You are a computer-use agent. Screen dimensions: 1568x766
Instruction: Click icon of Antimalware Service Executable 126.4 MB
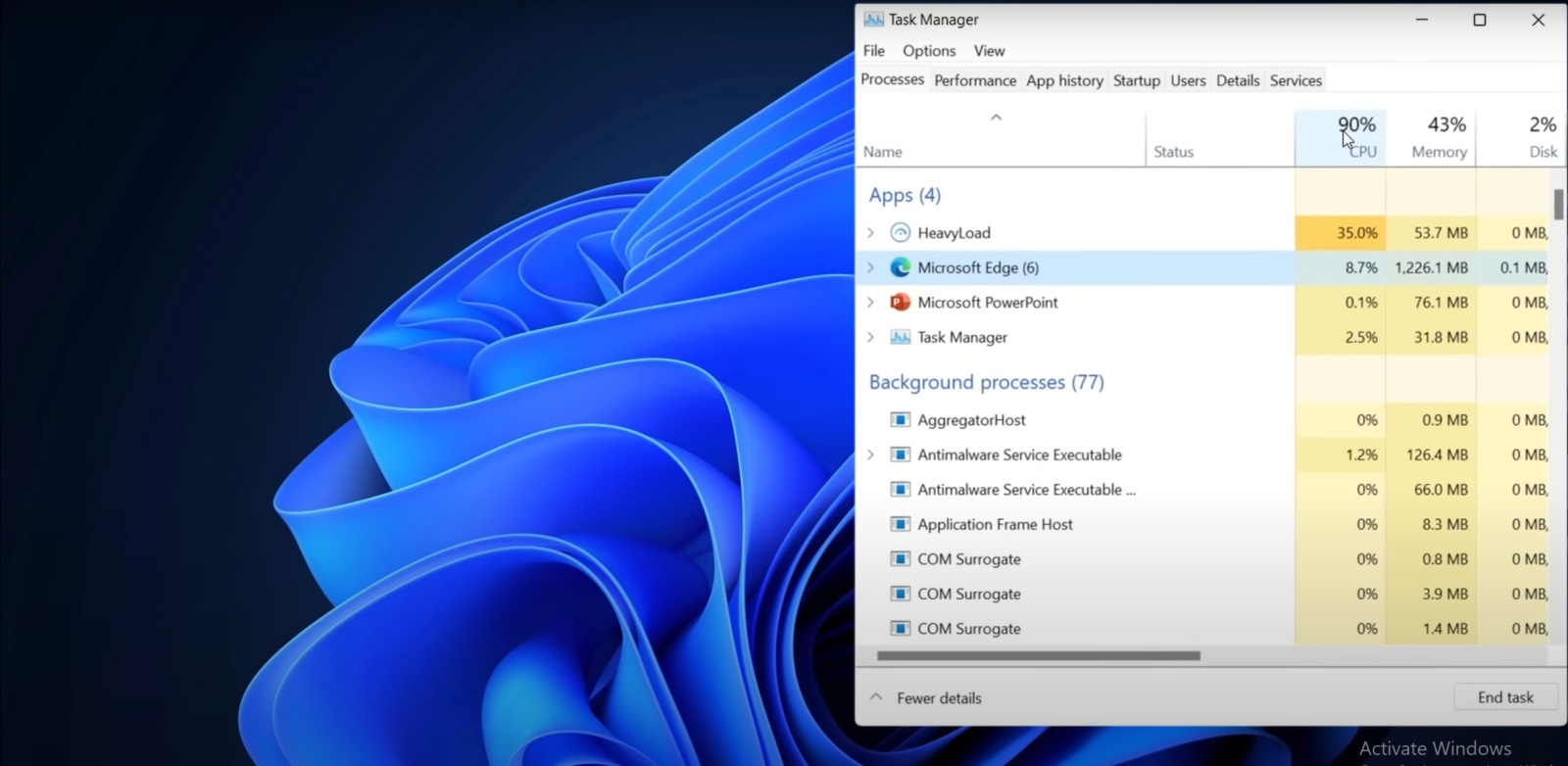click(900, 455)
